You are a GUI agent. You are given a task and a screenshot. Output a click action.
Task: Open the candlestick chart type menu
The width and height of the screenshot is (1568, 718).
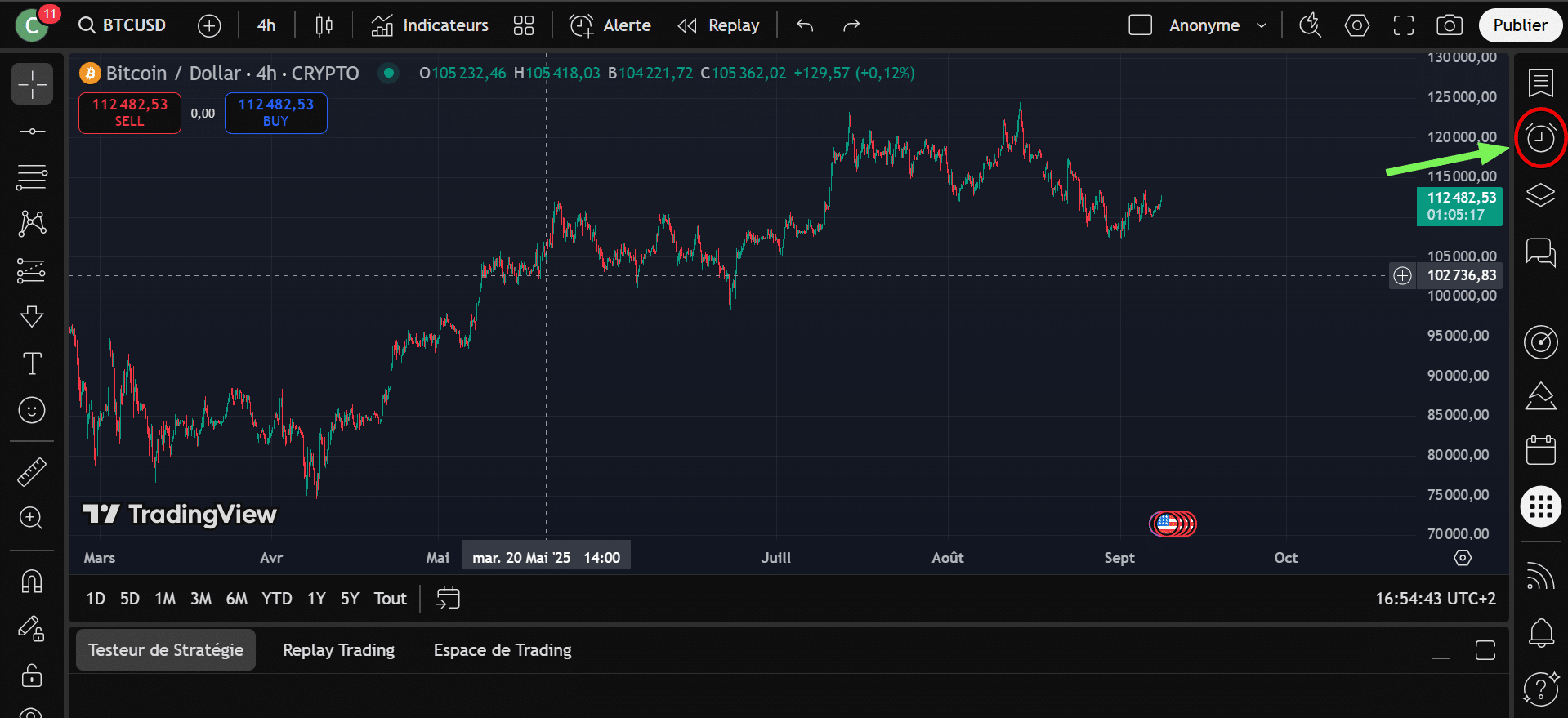coord(324,25)
